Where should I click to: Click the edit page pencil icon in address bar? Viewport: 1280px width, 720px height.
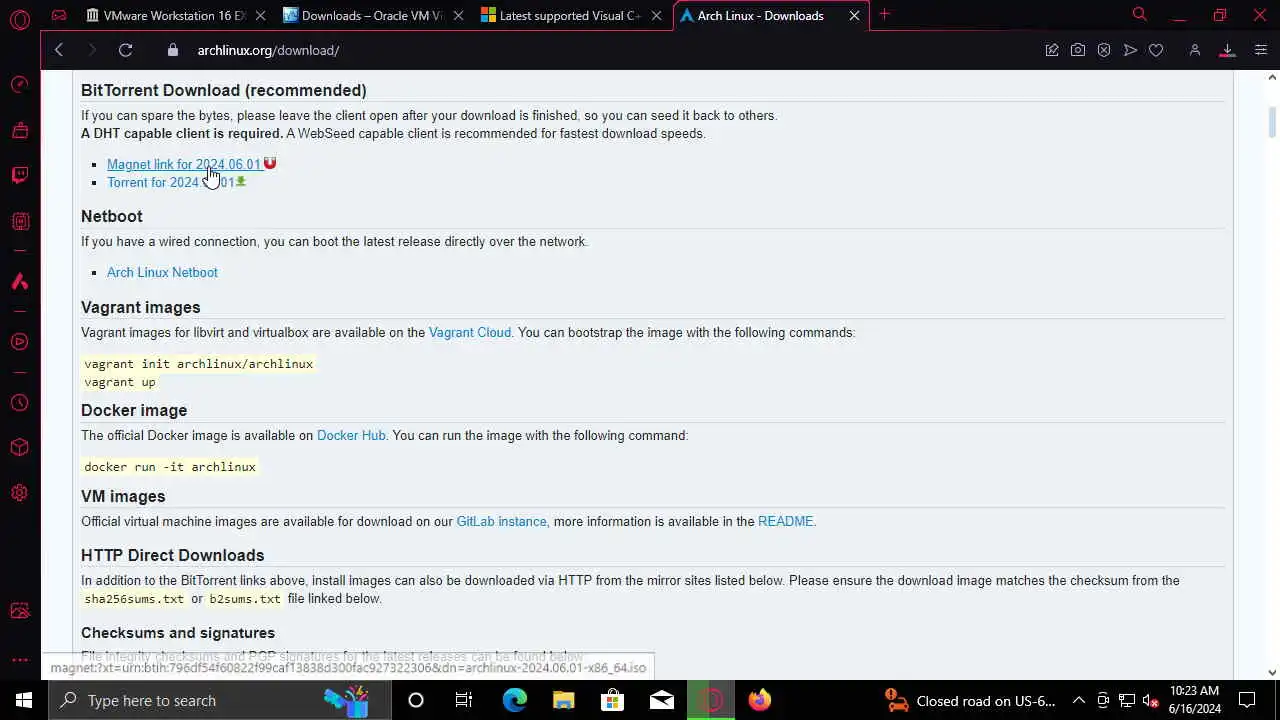1052,50
